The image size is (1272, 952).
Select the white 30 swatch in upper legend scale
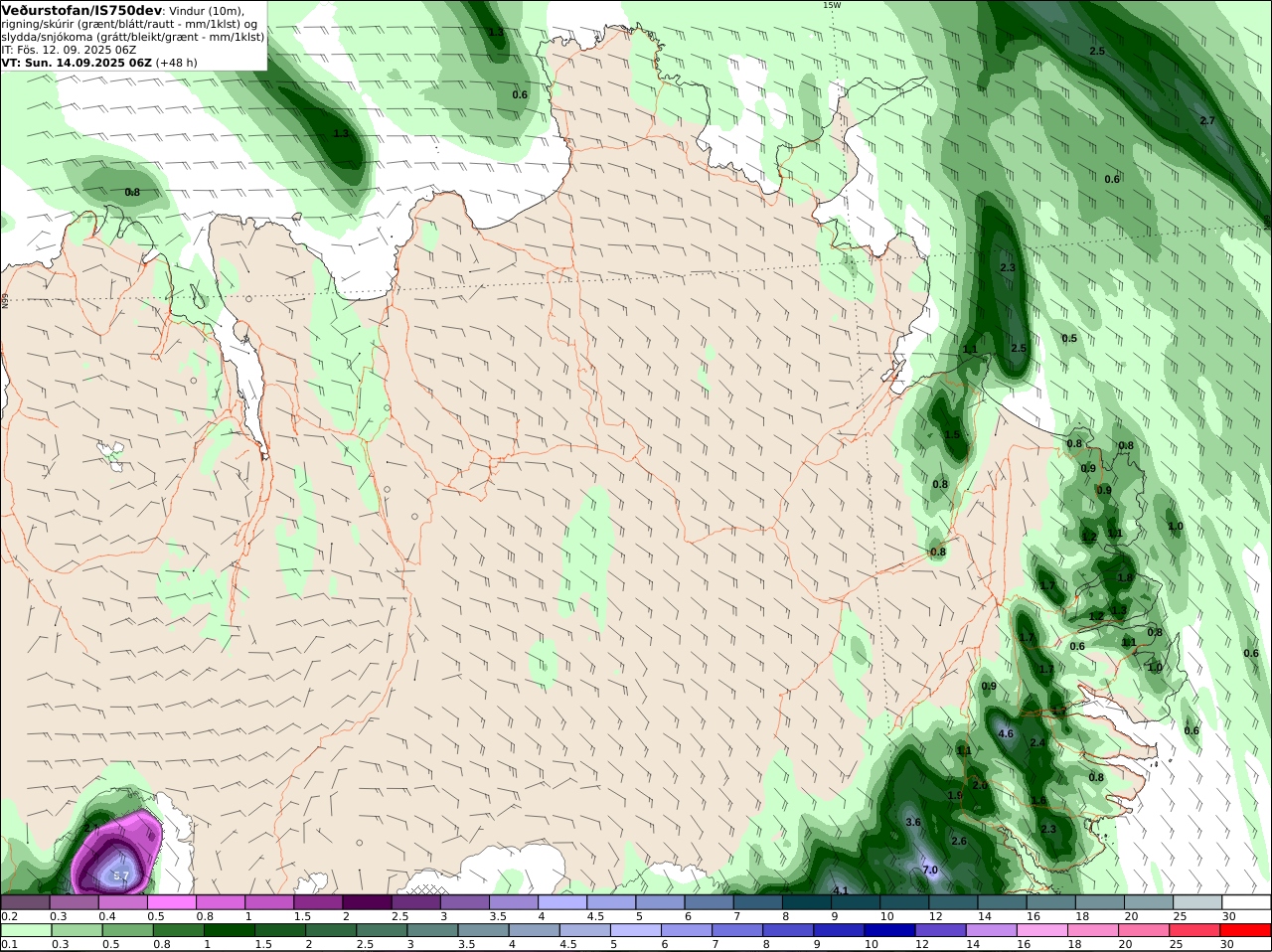pyautogui.click(x=1246, y=902)
